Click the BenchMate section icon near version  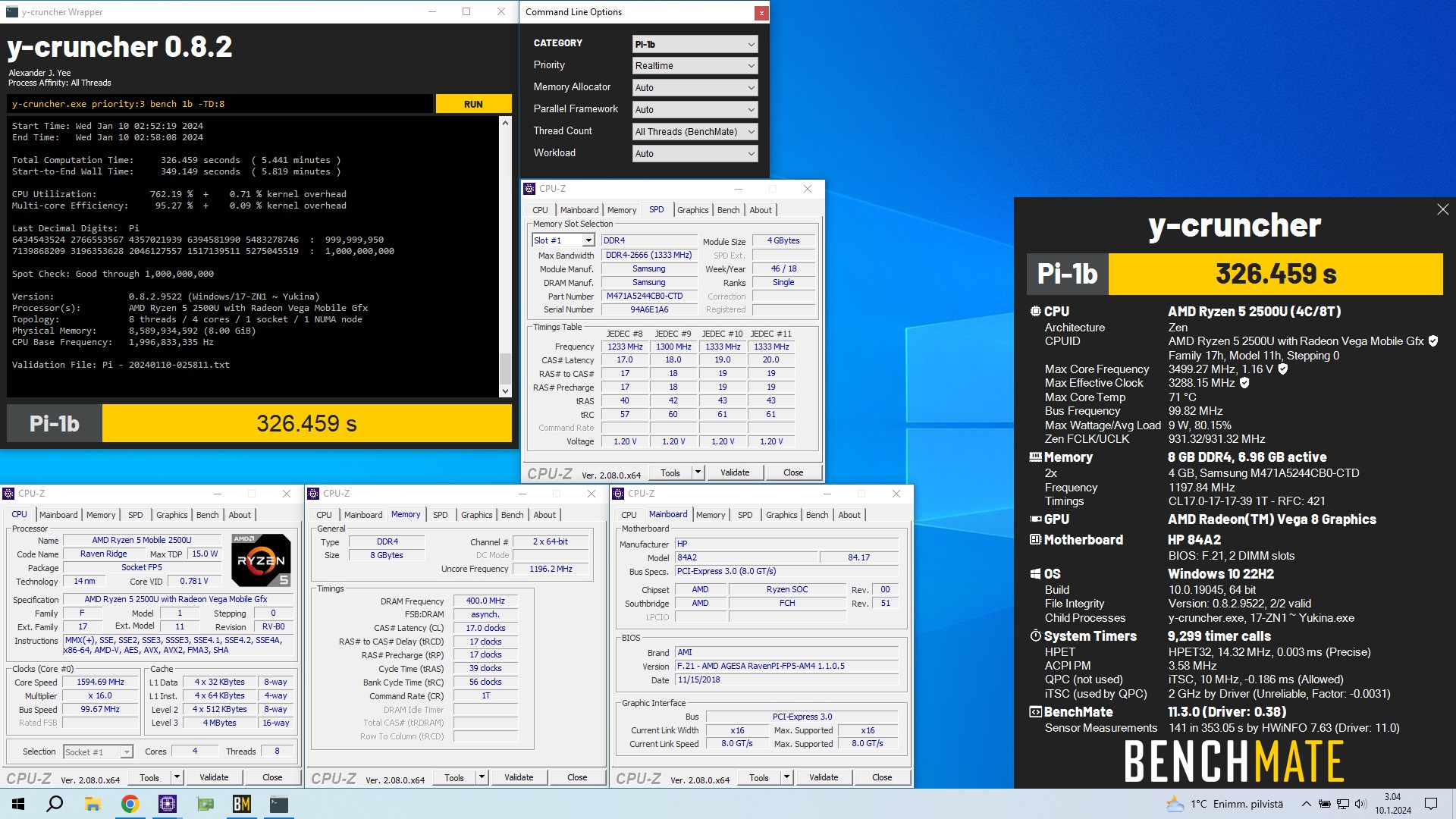[1035, 712]
